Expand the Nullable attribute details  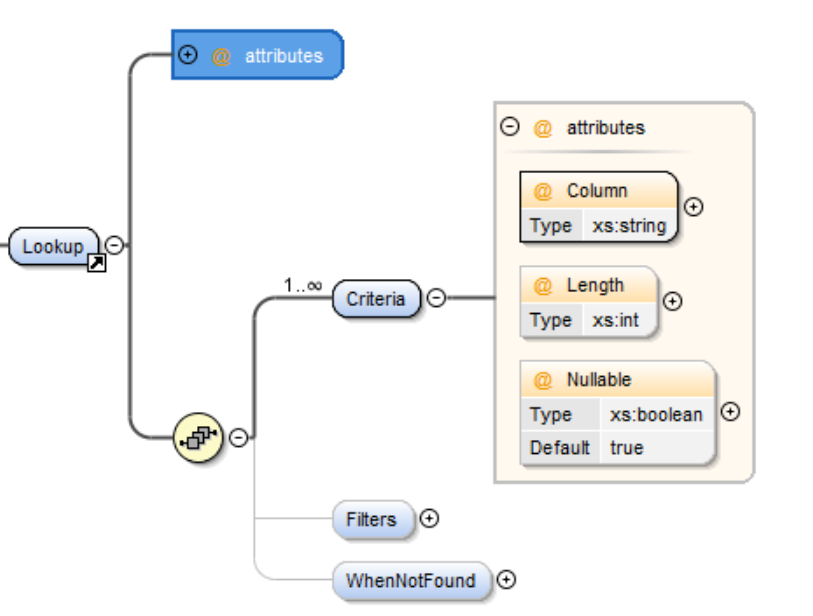[731, 412]
